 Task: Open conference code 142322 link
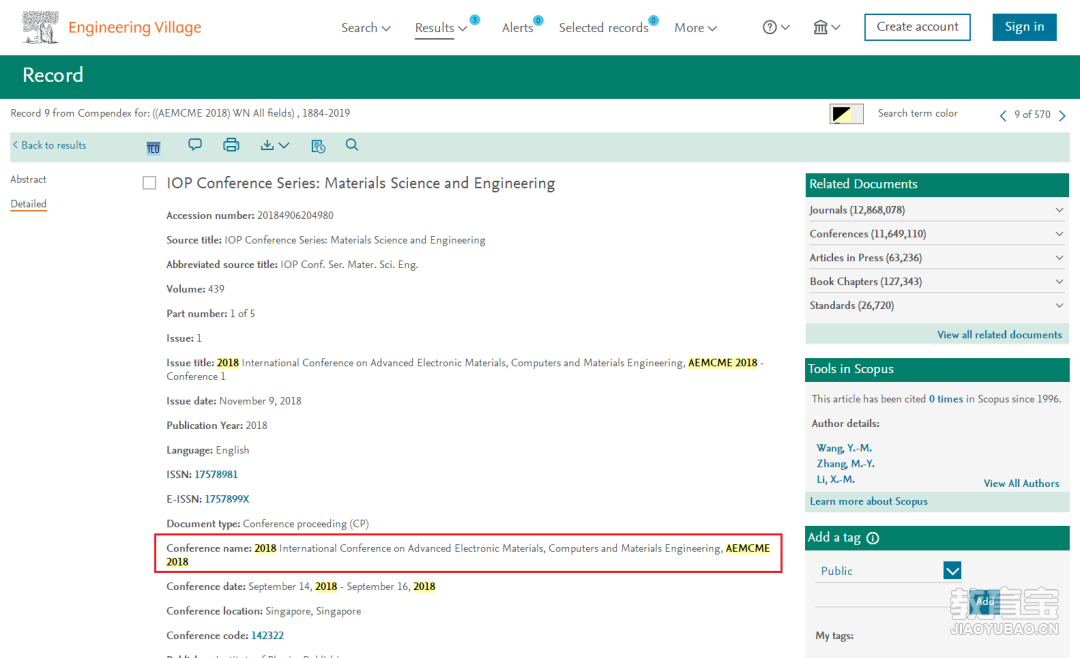click(x=267, y=636)
